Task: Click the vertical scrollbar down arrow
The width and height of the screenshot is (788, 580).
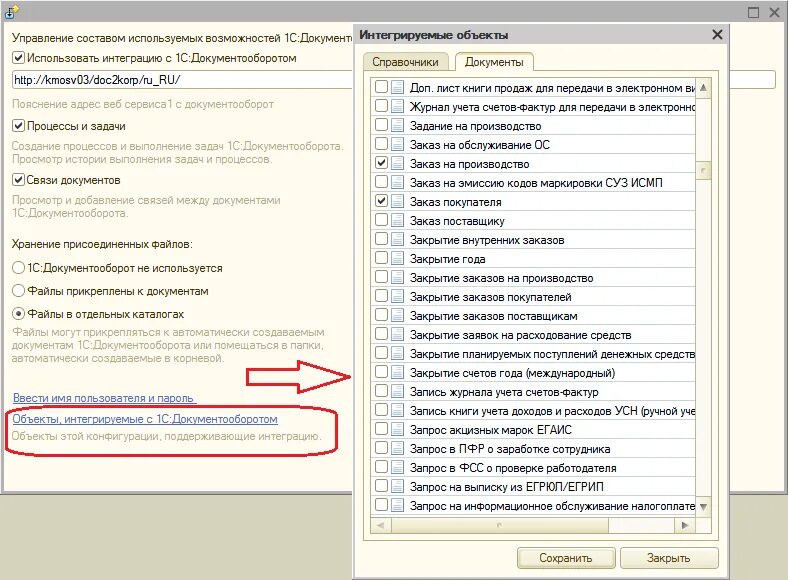Action: (704, 507)
